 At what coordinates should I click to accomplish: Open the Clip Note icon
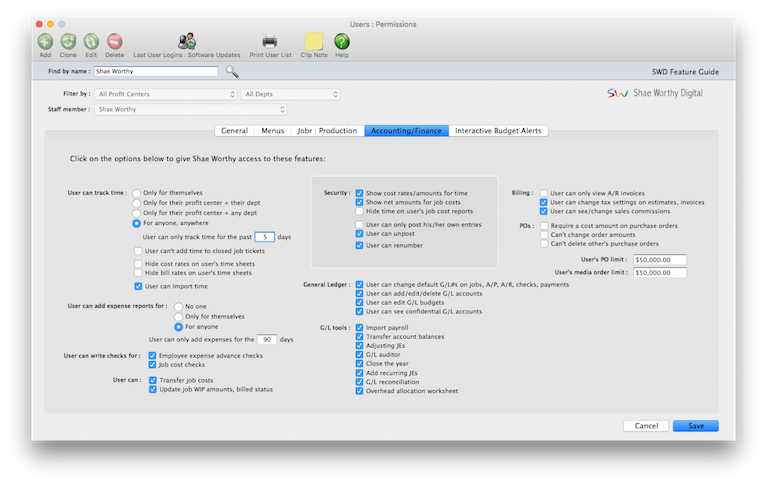[313, 41]
